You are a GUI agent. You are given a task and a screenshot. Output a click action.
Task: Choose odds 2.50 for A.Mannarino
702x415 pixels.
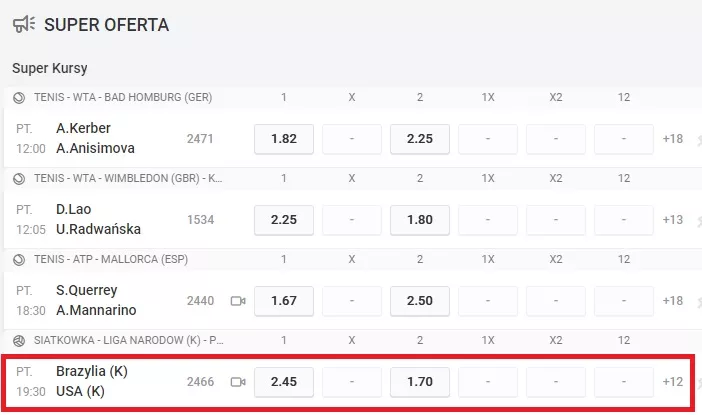pos(420,301)
